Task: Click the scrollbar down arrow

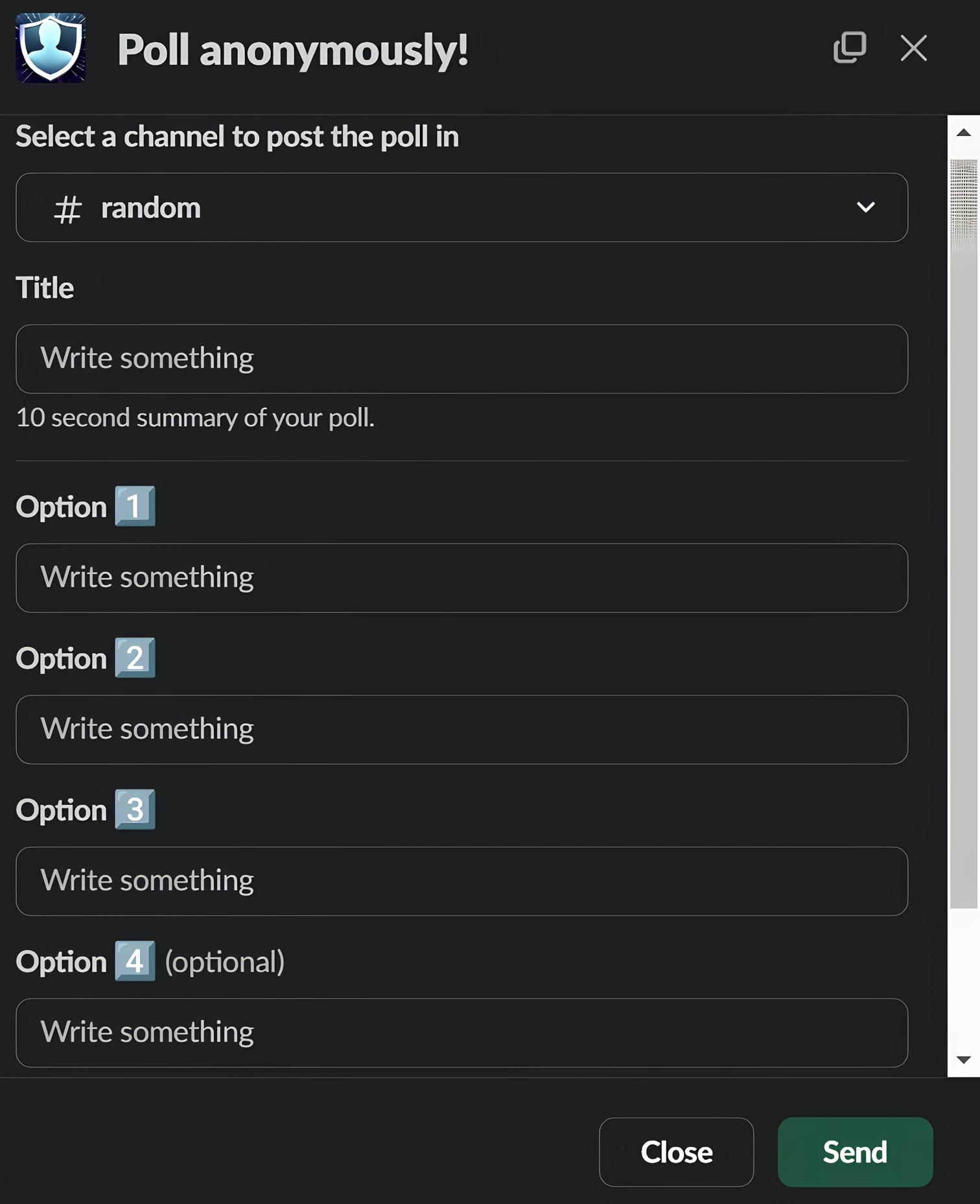Action: point(964,1060)
